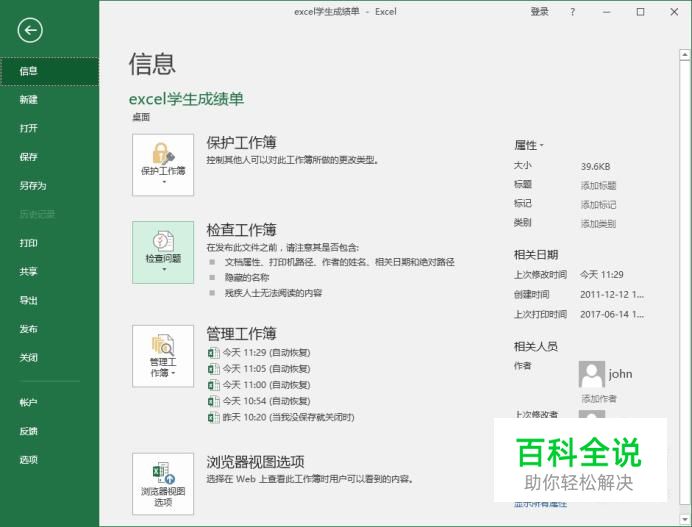Select 保存 in the sidebar
This screenshot has height=527, width=692.
point(49,157)
